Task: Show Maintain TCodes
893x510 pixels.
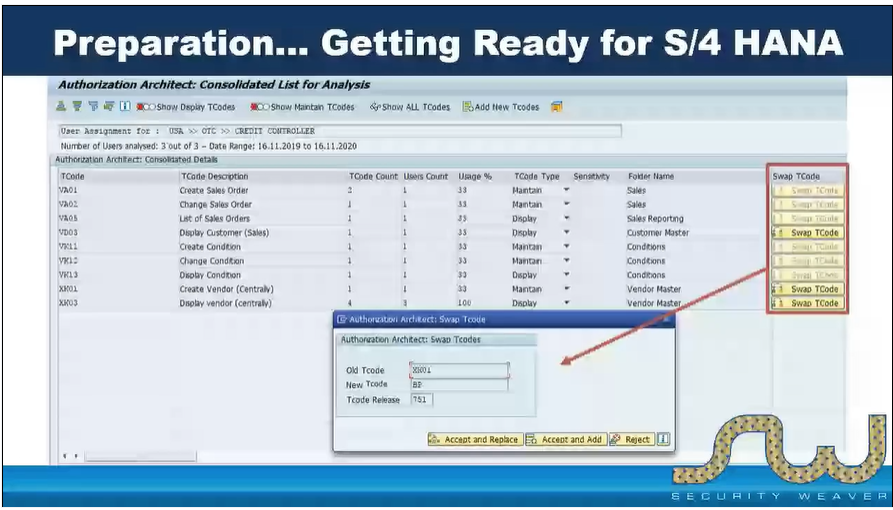Action: [x=312, y=107]
